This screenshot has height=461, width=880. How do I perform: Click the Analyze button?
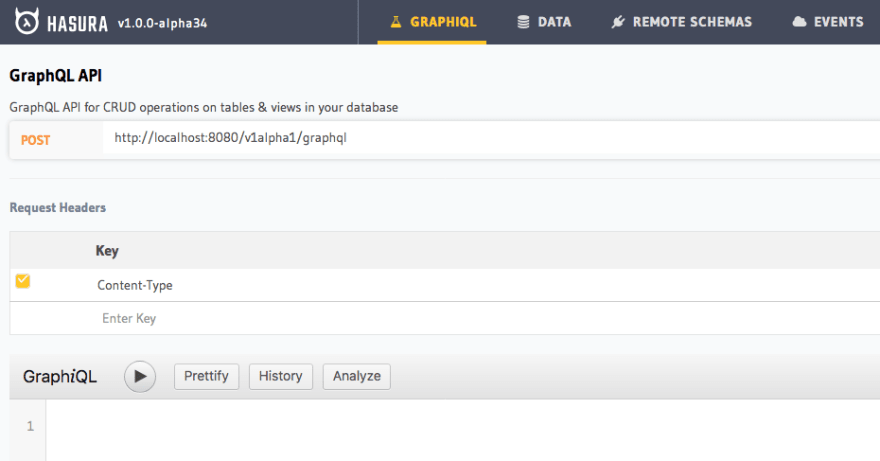356,376
